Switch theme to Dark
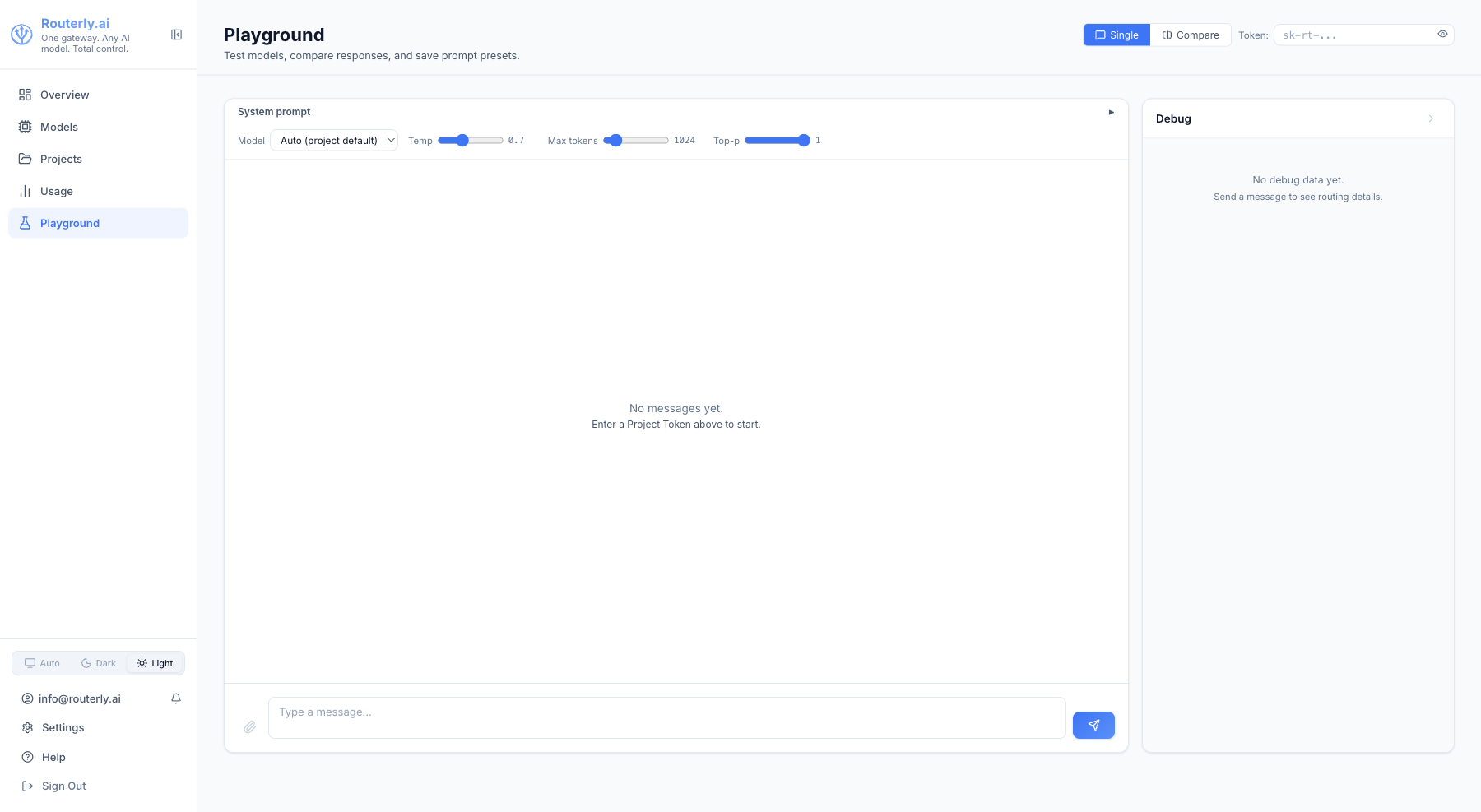Viewport: 1481px width, 812px height. (x=99, y=663)
